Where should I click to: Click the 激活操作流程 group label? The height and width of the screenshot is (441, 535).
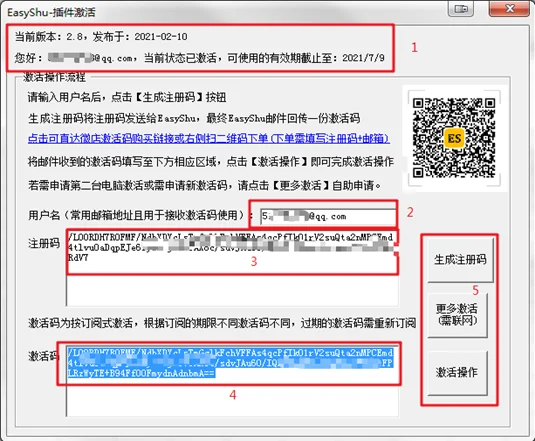click(54, 77)
